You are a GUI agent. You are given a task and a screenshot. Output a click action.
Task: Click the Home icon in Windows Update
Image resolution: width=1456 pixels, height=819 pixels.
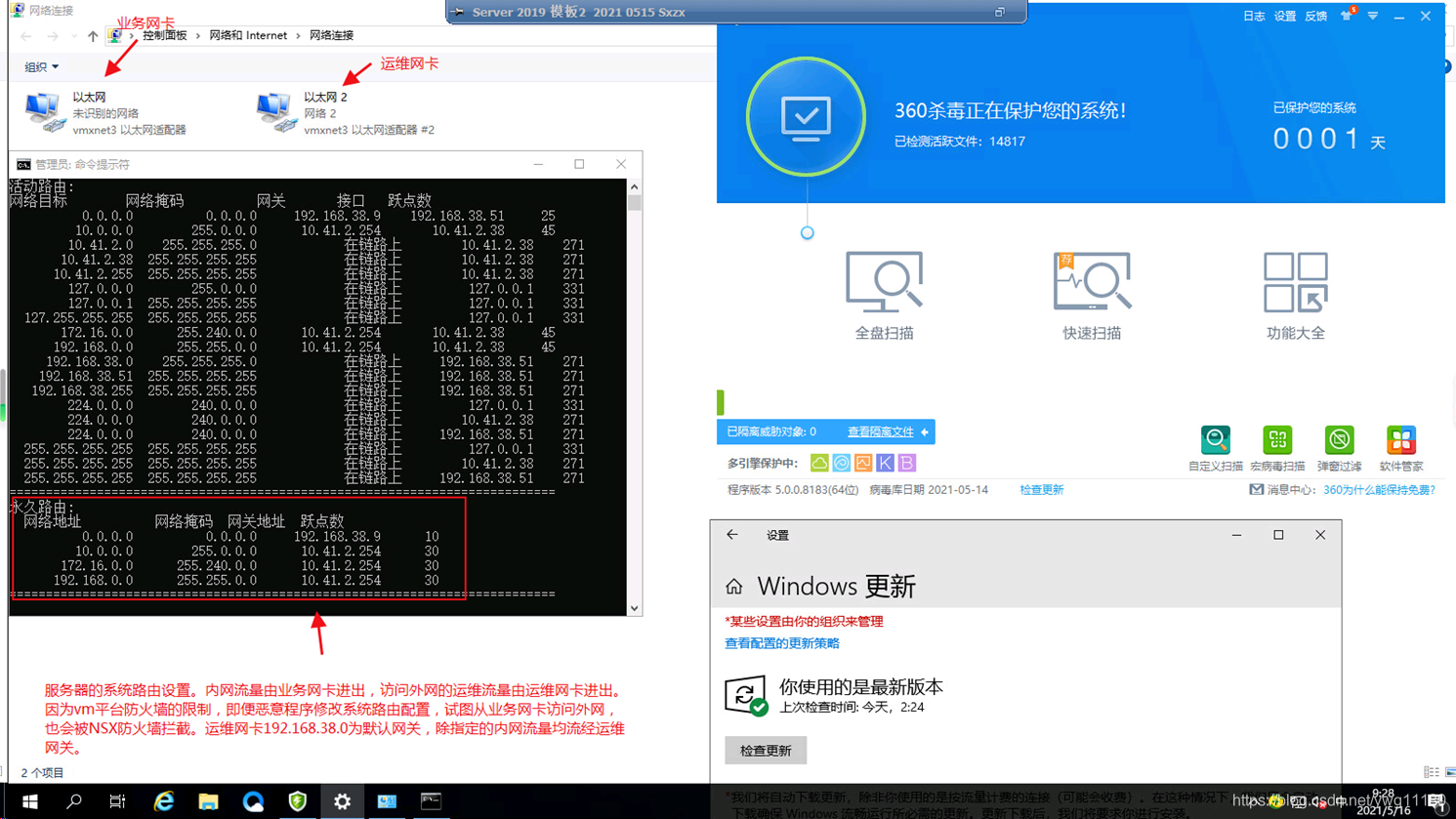(734, 587)
